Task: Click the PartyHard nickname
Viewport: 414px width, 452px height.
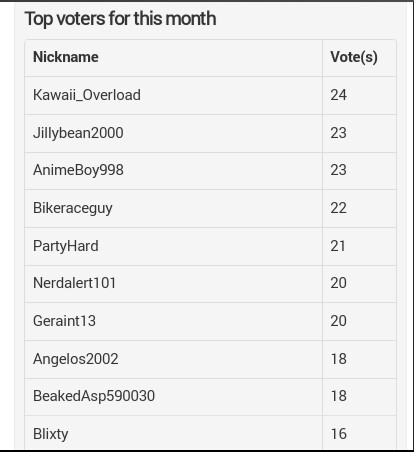Action: [x=66, y=246]
